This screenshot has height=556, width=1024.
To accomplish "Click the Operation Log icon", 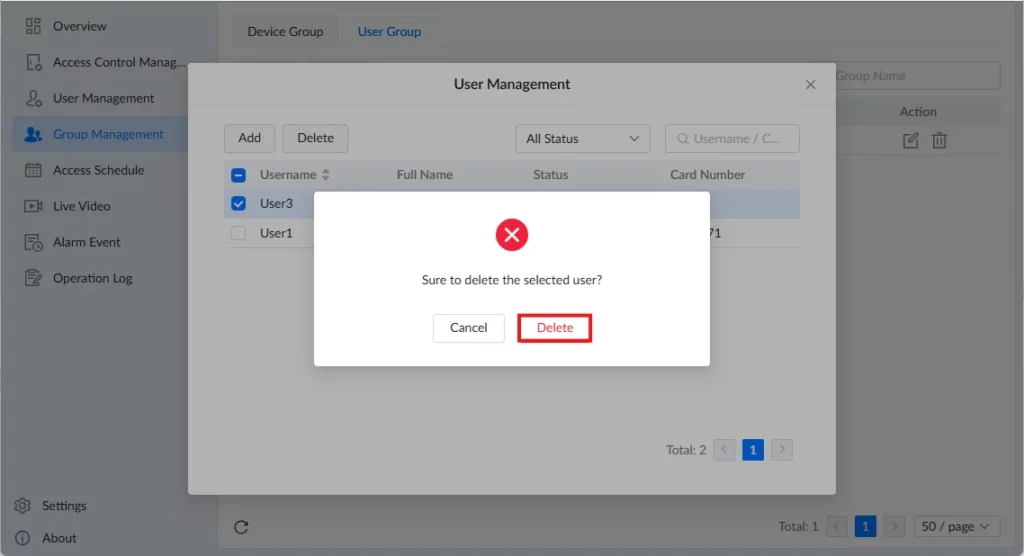I will (33, 278).
